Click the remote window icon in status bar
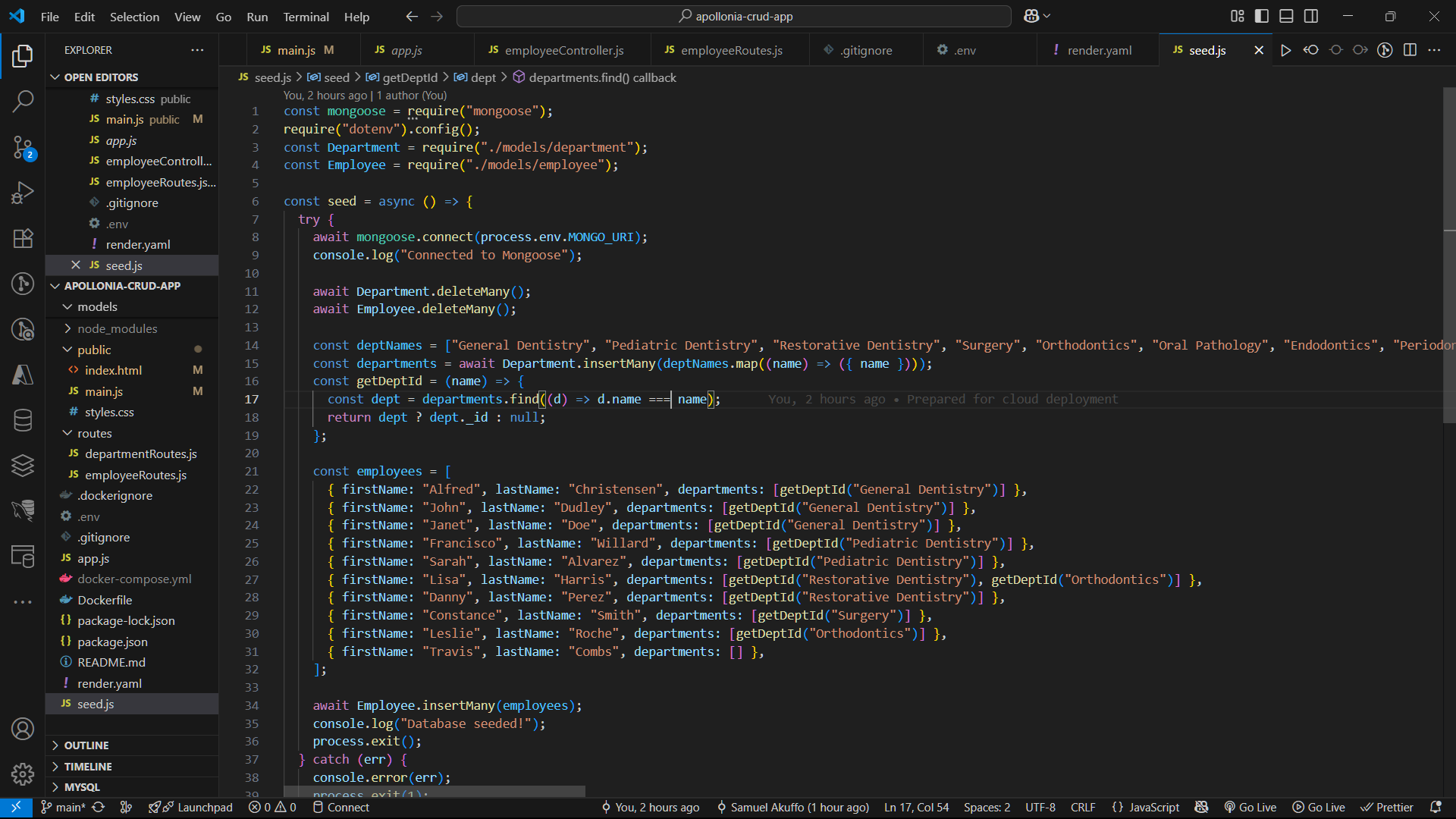 click(x=16, y=808)
